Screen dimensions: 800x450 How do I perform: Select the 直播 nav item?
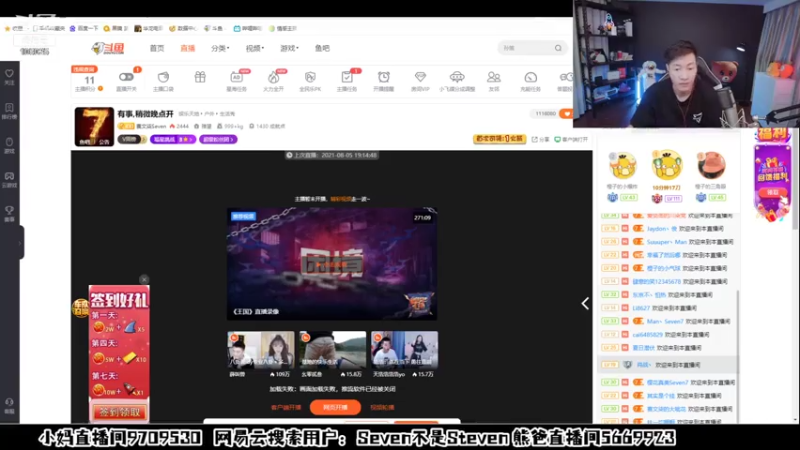click(x=187, y=48)
